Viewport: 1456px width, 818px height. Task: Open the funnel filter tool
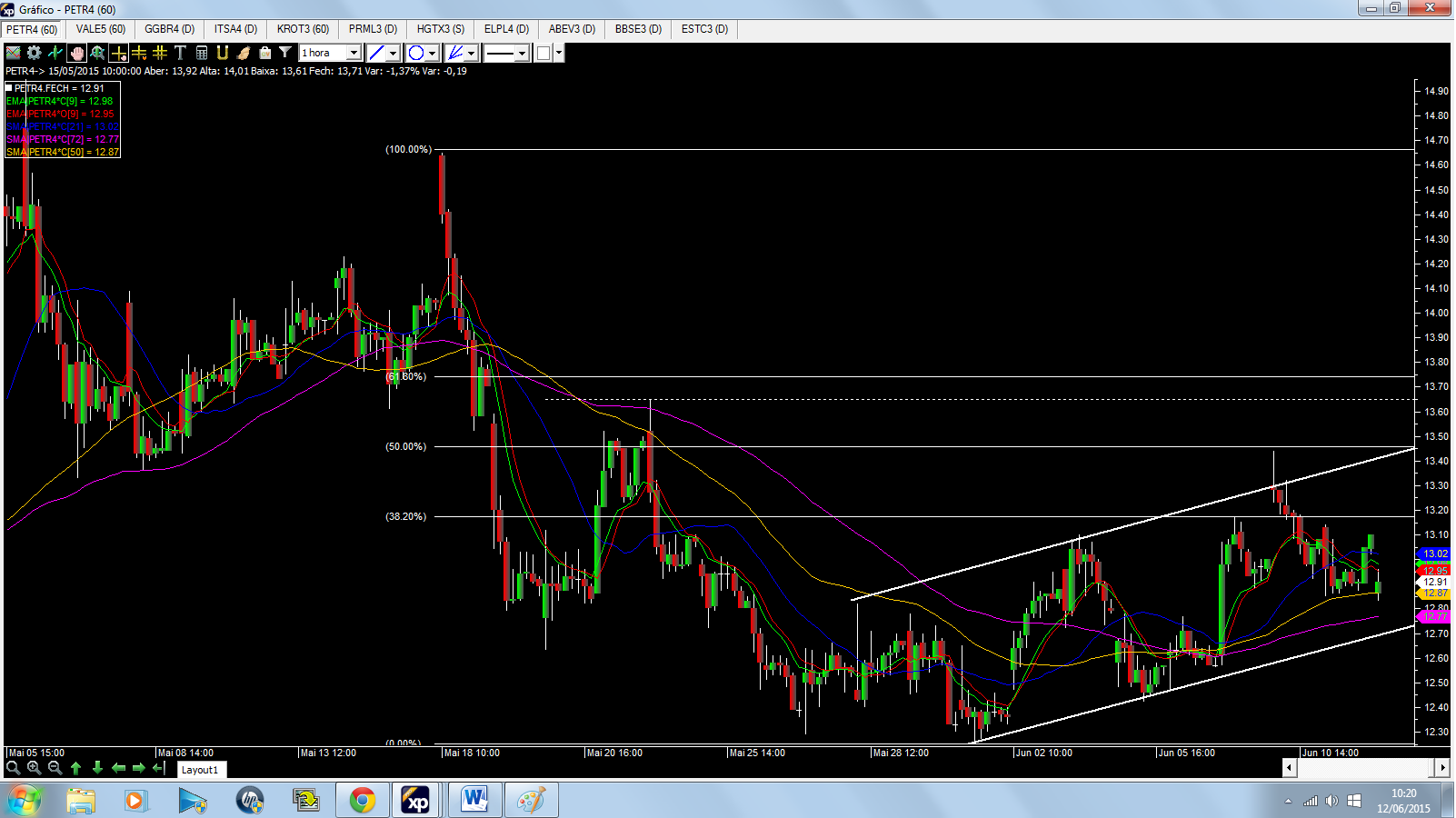coord(285,53)
